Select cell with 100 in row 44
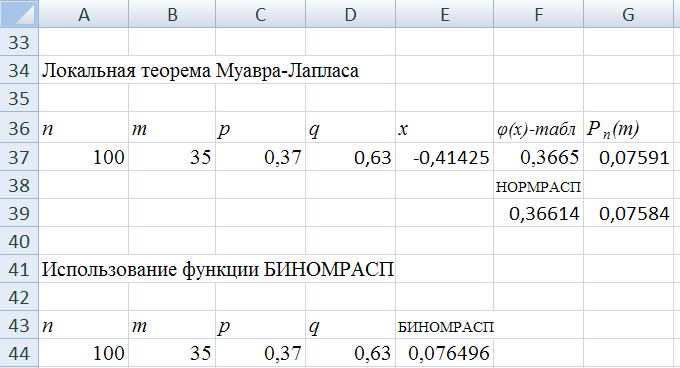Viewport: 680px width, 368px height. [x=84, y=353]
